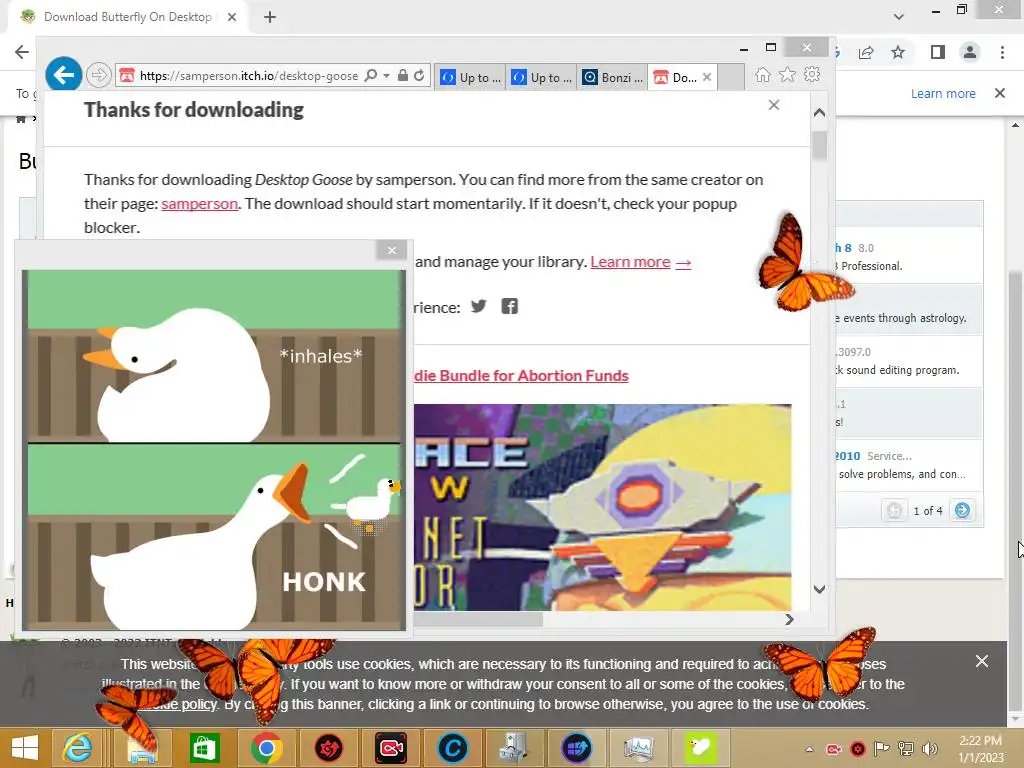
Task: Close the Chrome 'Download Butterfly On Desktop' tab
Action: (x=232, y=17)
